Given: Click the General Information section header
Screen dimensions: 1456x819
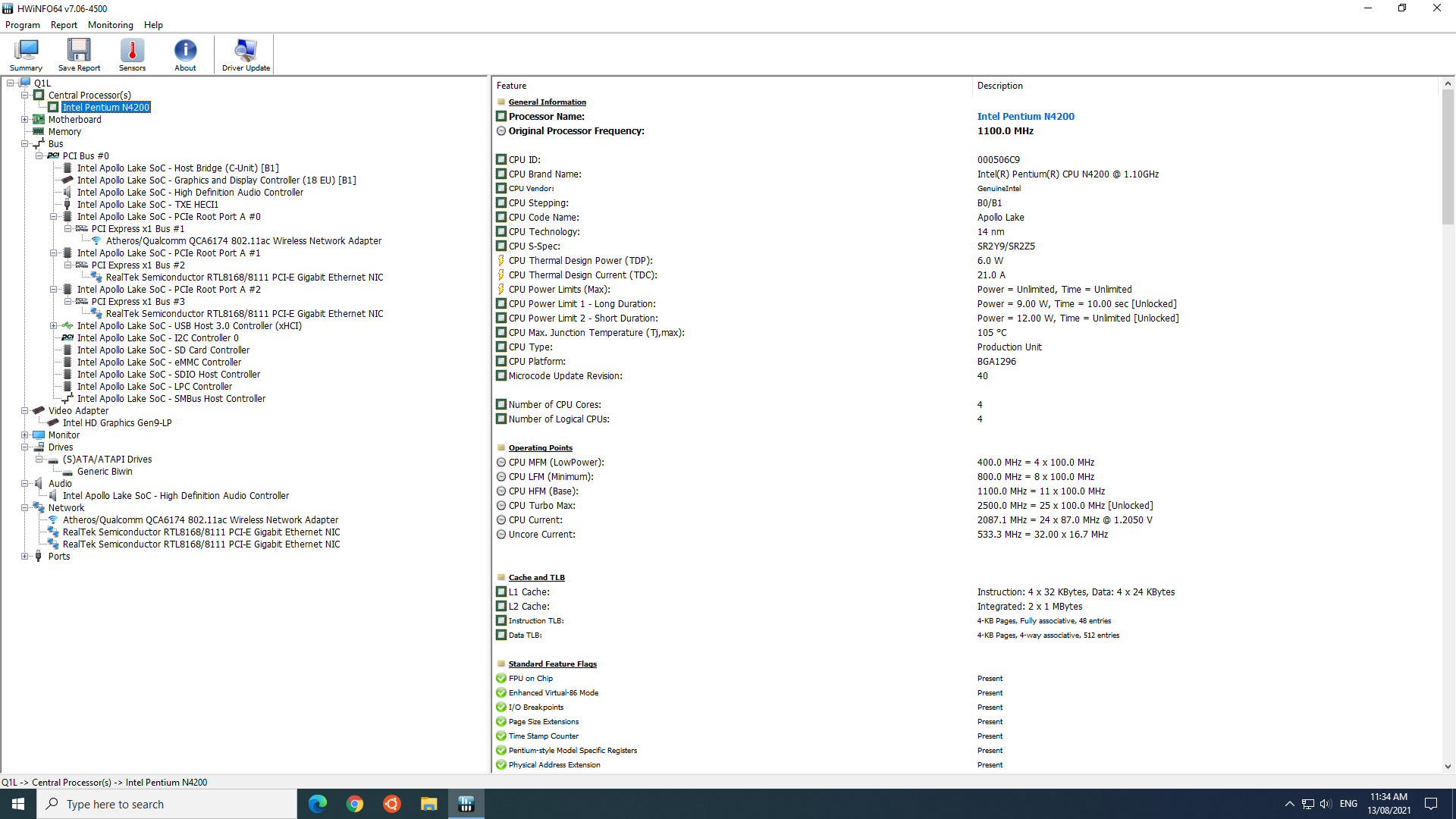Looking at the screenshot, I should tap(547, 102).
